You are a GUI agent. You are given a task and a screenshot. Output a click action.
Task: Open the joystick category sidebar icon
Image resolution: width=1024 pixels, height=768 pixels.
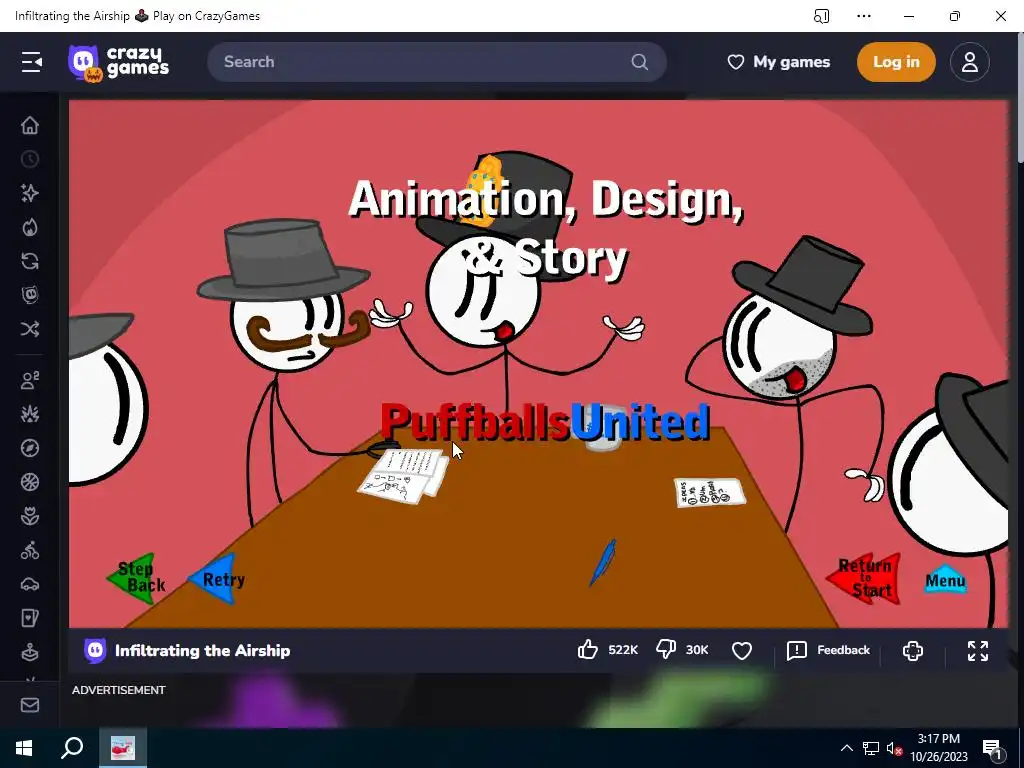coord(30,652)
